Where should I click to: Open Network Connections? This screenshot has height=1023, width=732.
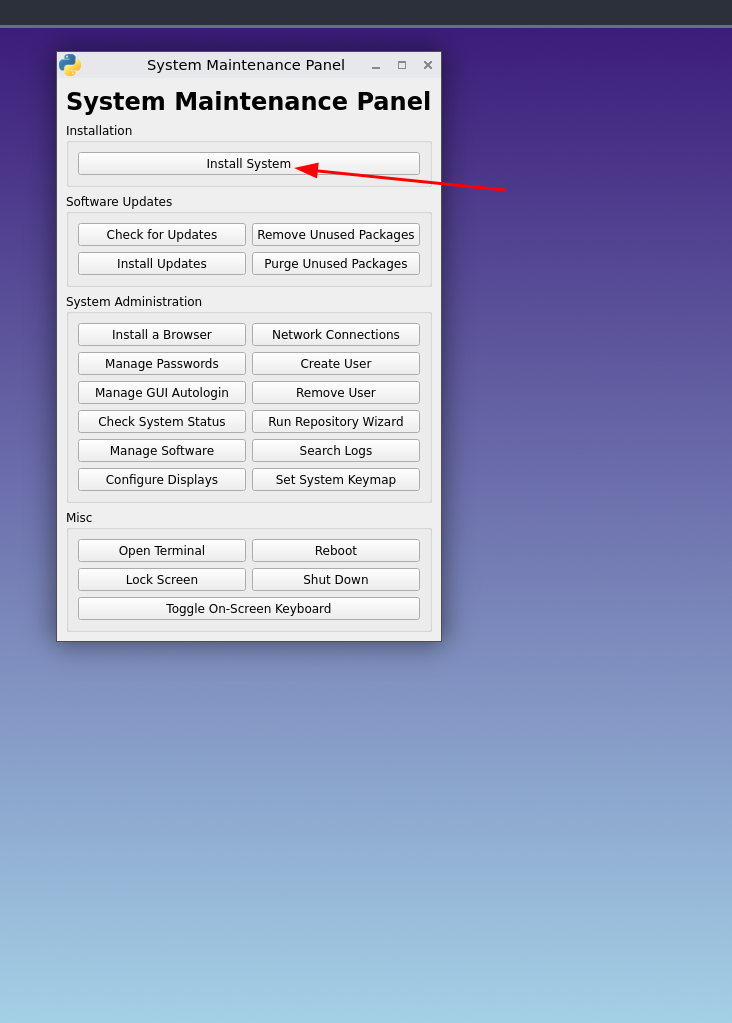(x=336, y=335)
